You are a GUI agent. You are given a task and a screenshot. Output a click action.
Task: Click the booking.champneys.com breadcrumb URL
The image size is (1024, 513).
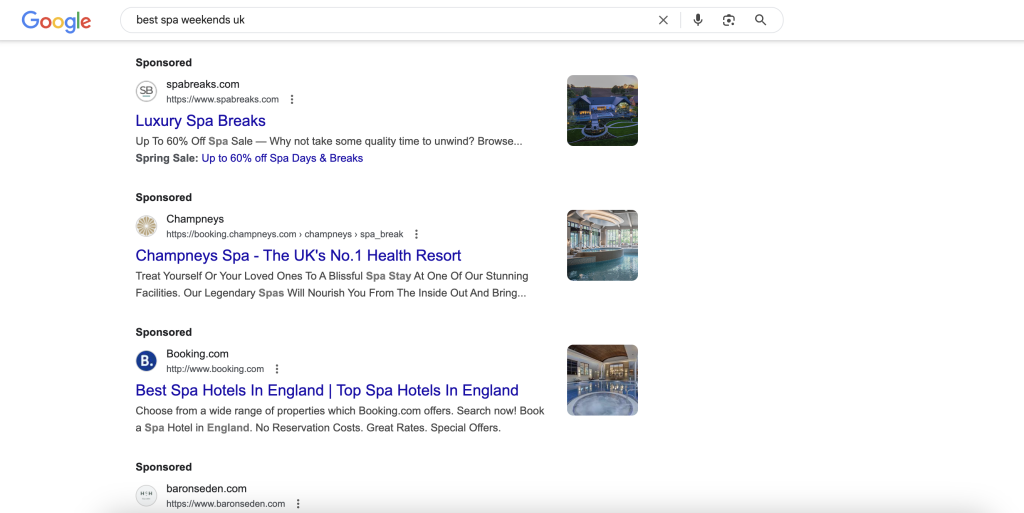[285, 234]
